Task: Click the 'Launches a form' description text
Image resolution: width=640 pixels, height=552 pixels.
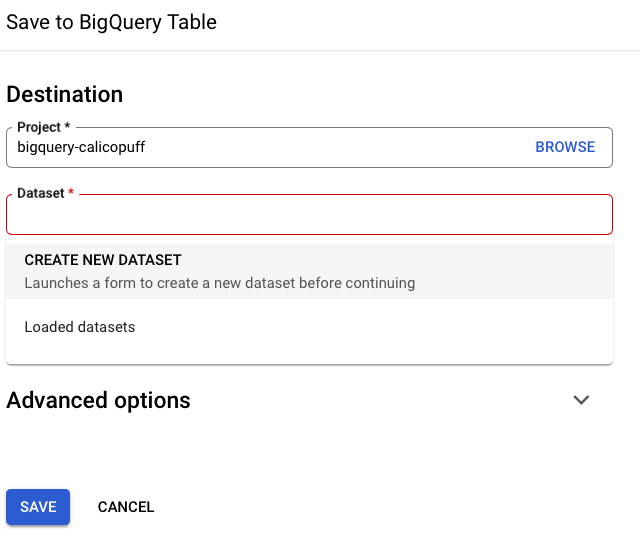Action: click(220, 283)
